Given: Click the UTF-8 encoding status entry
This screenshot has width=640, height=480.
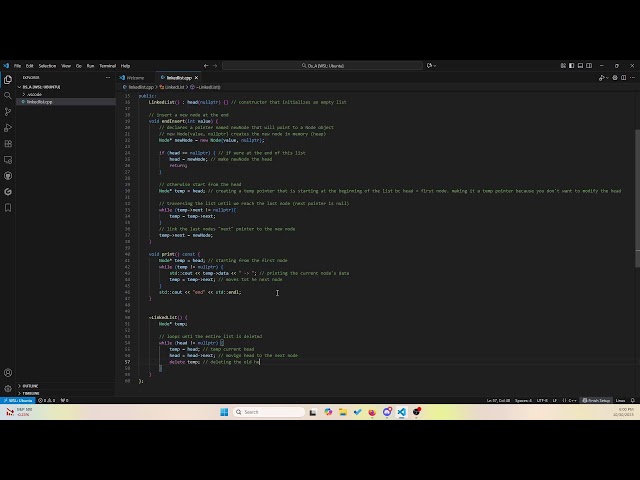Looking at the screenshot, I should 542,400.
